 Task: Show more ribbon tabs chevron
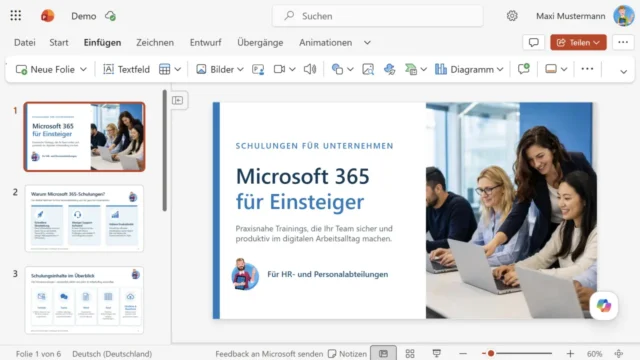pyautogui.click(x=367, y=42)
